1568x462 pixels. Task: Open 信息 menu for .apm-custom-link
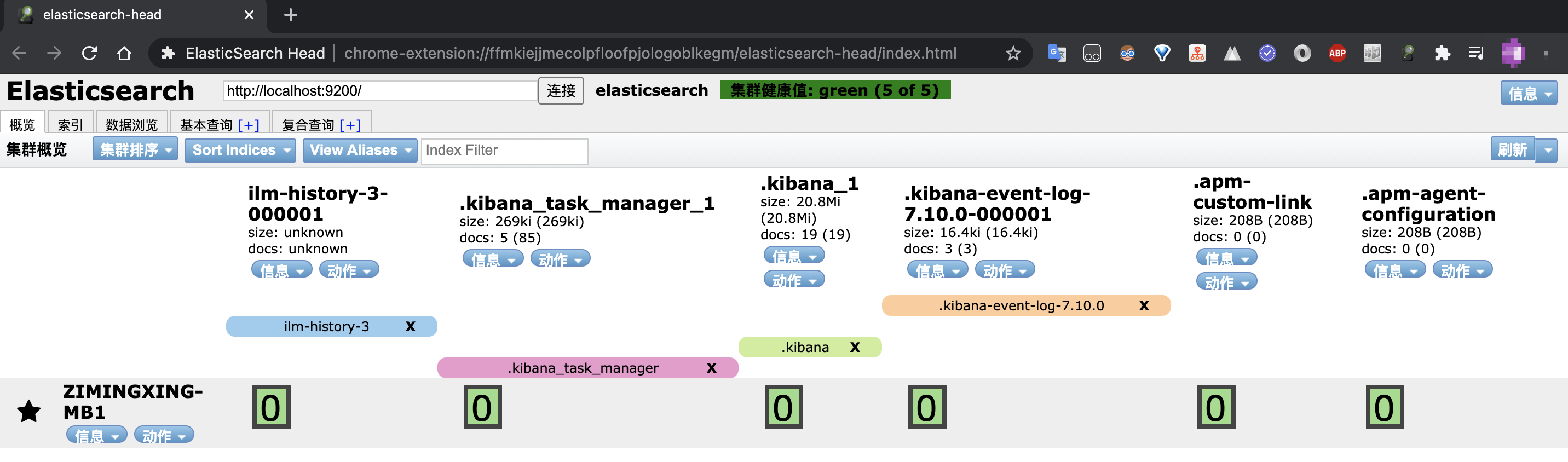tap(1226, 258)
